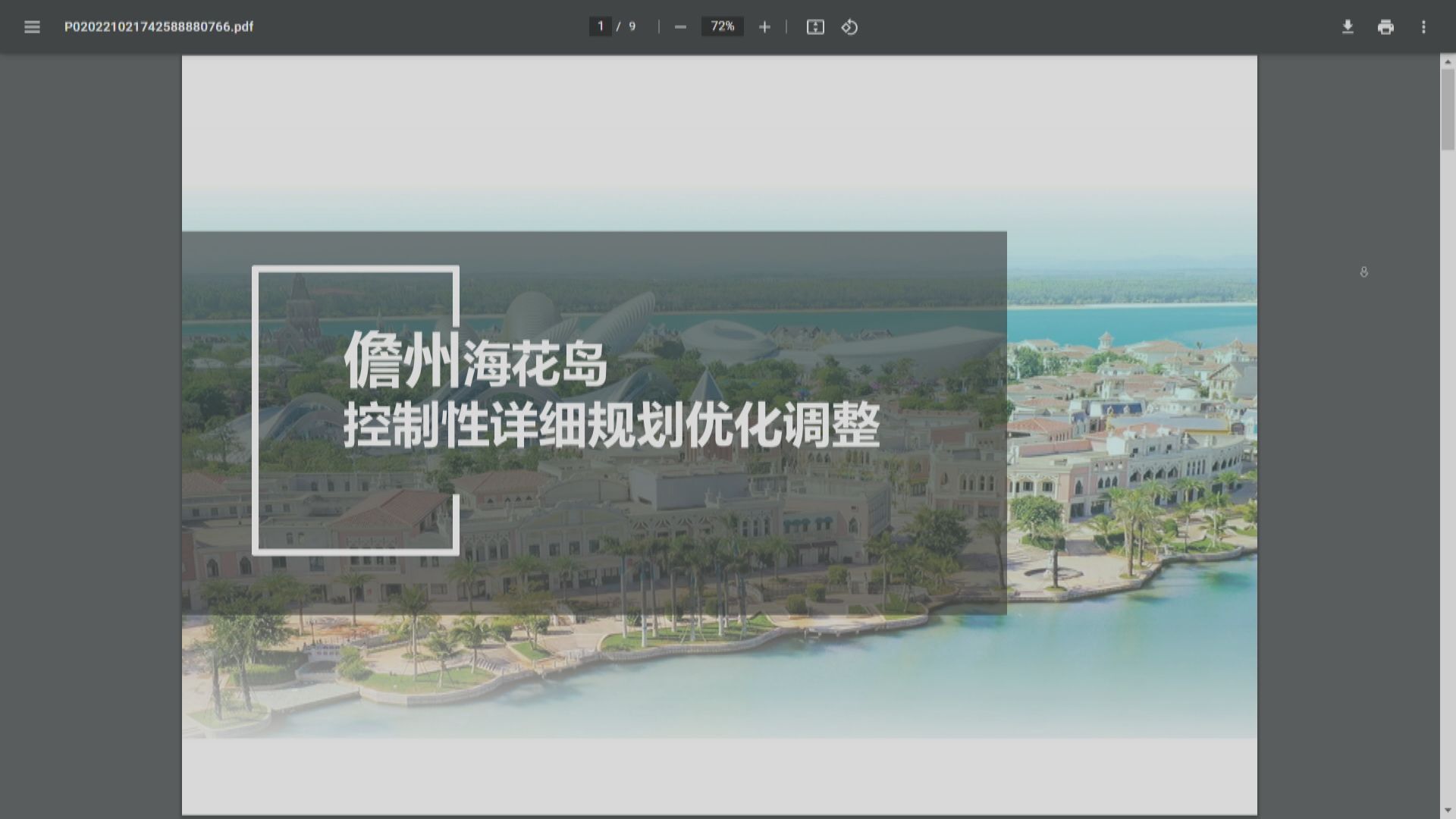
Task: Print the PDF document
Action: click(1386, 27)
